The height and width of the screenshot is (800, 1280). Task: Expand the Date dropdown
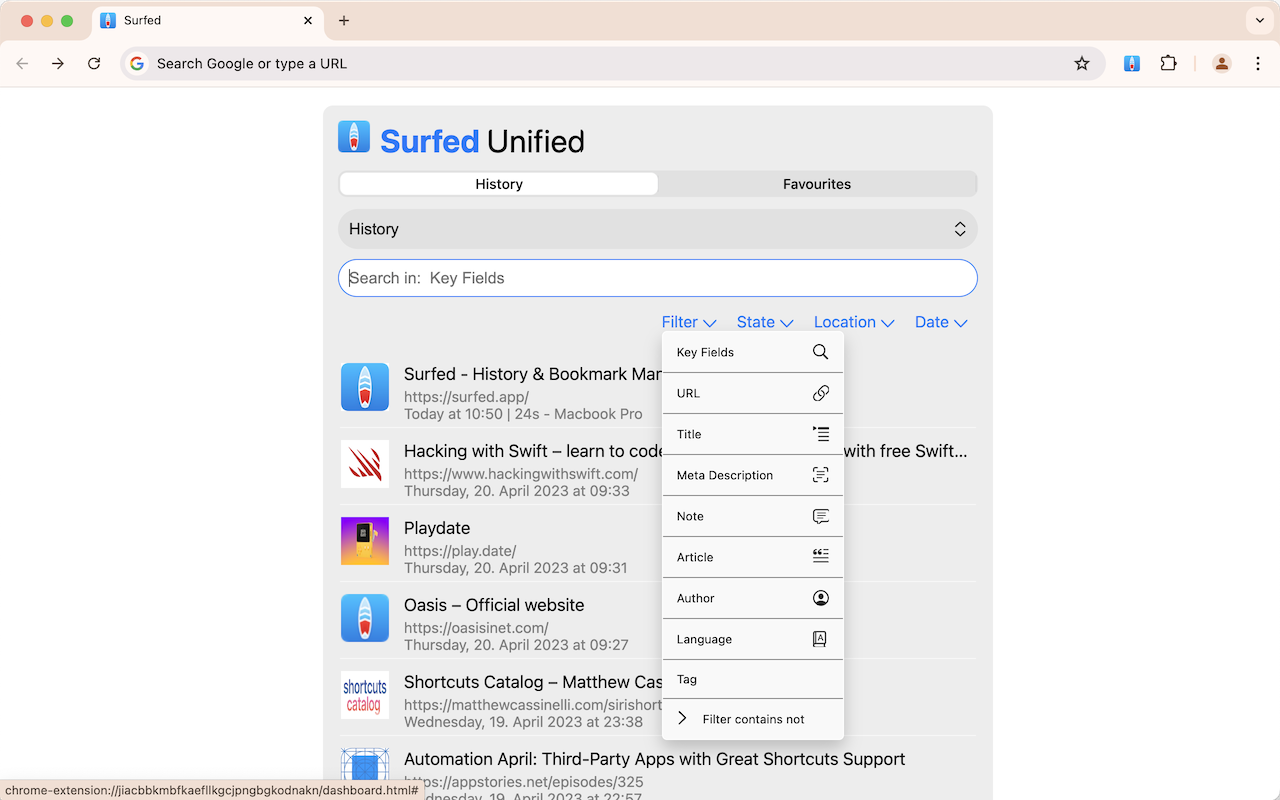point(941,322)
